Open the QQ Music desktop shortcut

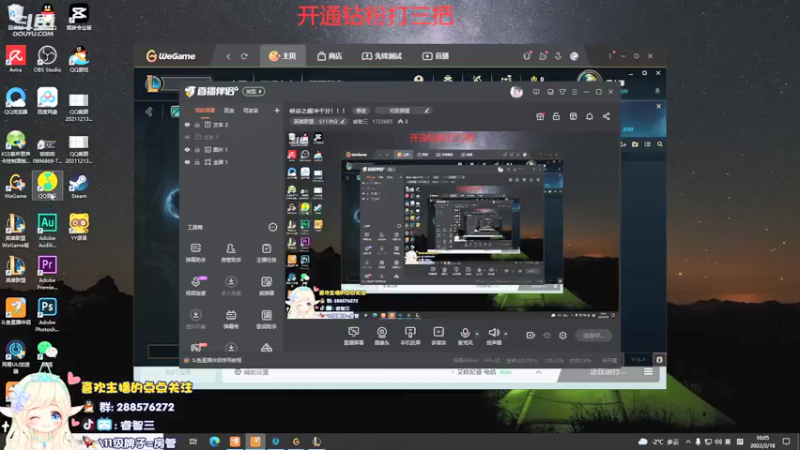point(47,186)
